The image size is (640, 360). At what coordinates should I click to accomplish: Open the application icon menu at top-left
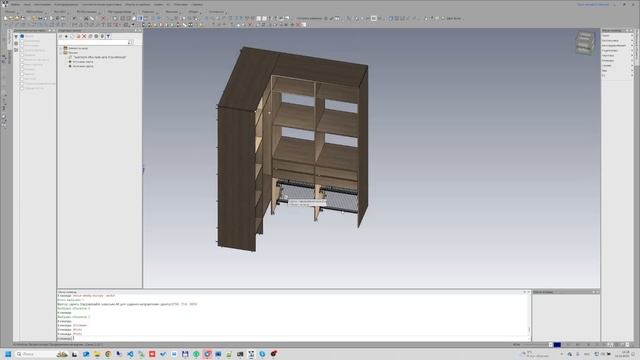tap(5, 4)
